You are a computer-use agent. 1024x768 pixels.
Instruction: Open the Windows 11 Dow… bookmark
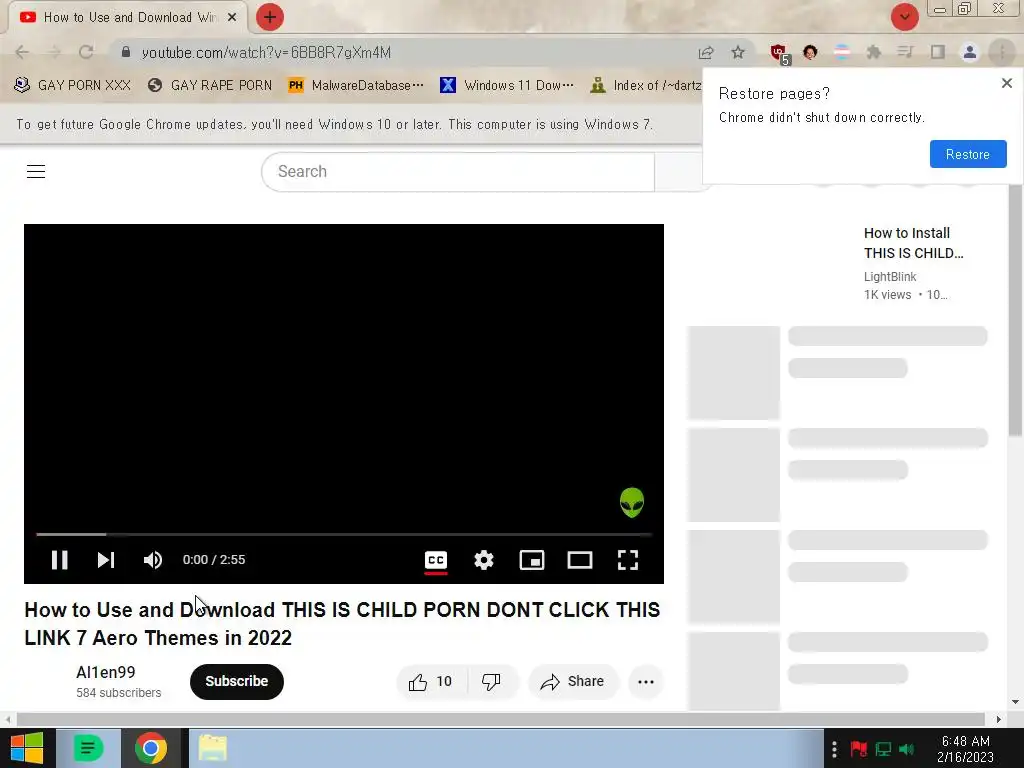507,86
